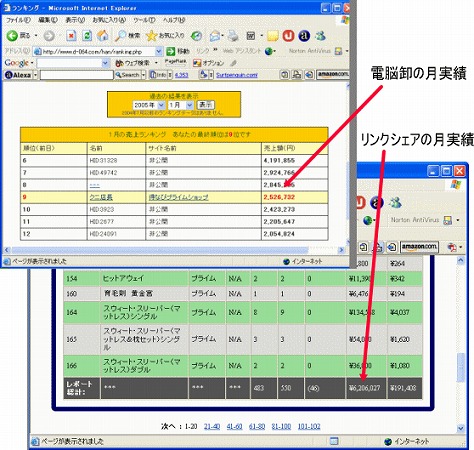Image resolution: width=474 pixels, height=450 pixels.
Task: Click the Print icon in toolbar
Action: click(233, 36)
